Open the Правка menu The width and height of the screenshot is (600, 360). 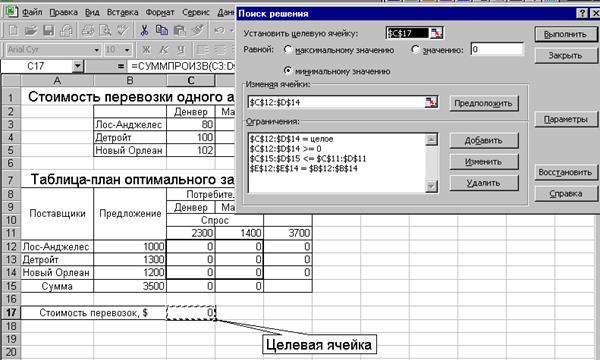coord(64,12)
